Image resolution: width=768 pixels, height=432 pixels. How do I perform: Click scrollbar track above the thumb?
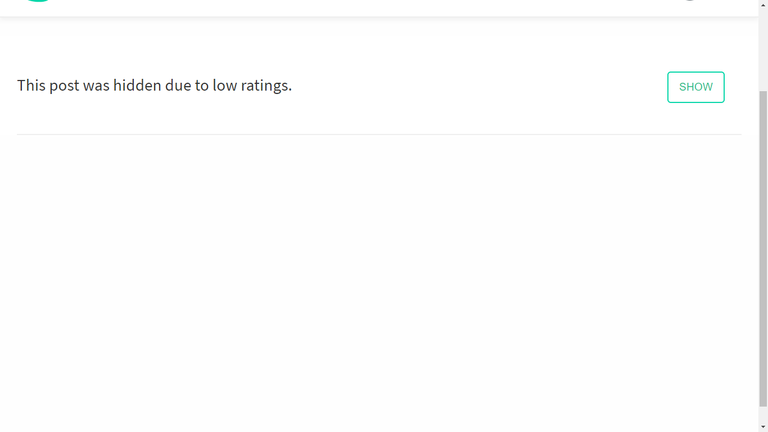click(763, 49)
